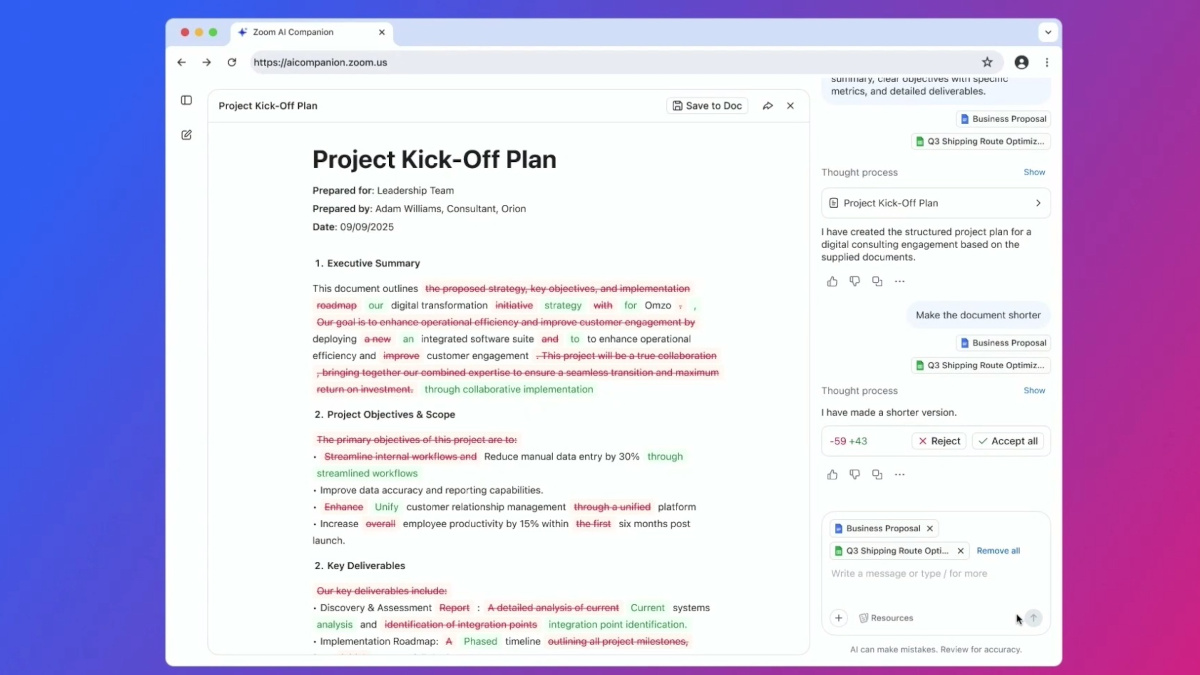Go forward in browser history
This screenshot has height=675, width=1200.
click(x=206, y=62)
